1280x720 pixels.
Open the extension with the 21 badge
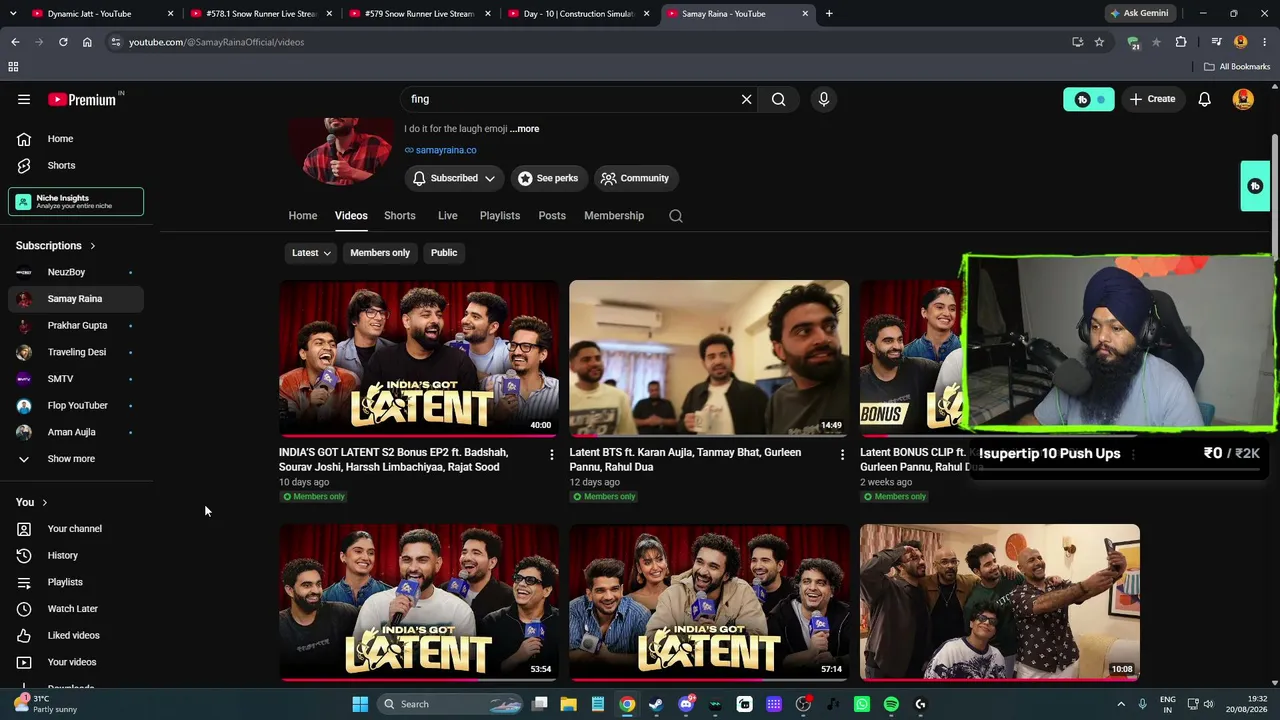coord(1133,43)
